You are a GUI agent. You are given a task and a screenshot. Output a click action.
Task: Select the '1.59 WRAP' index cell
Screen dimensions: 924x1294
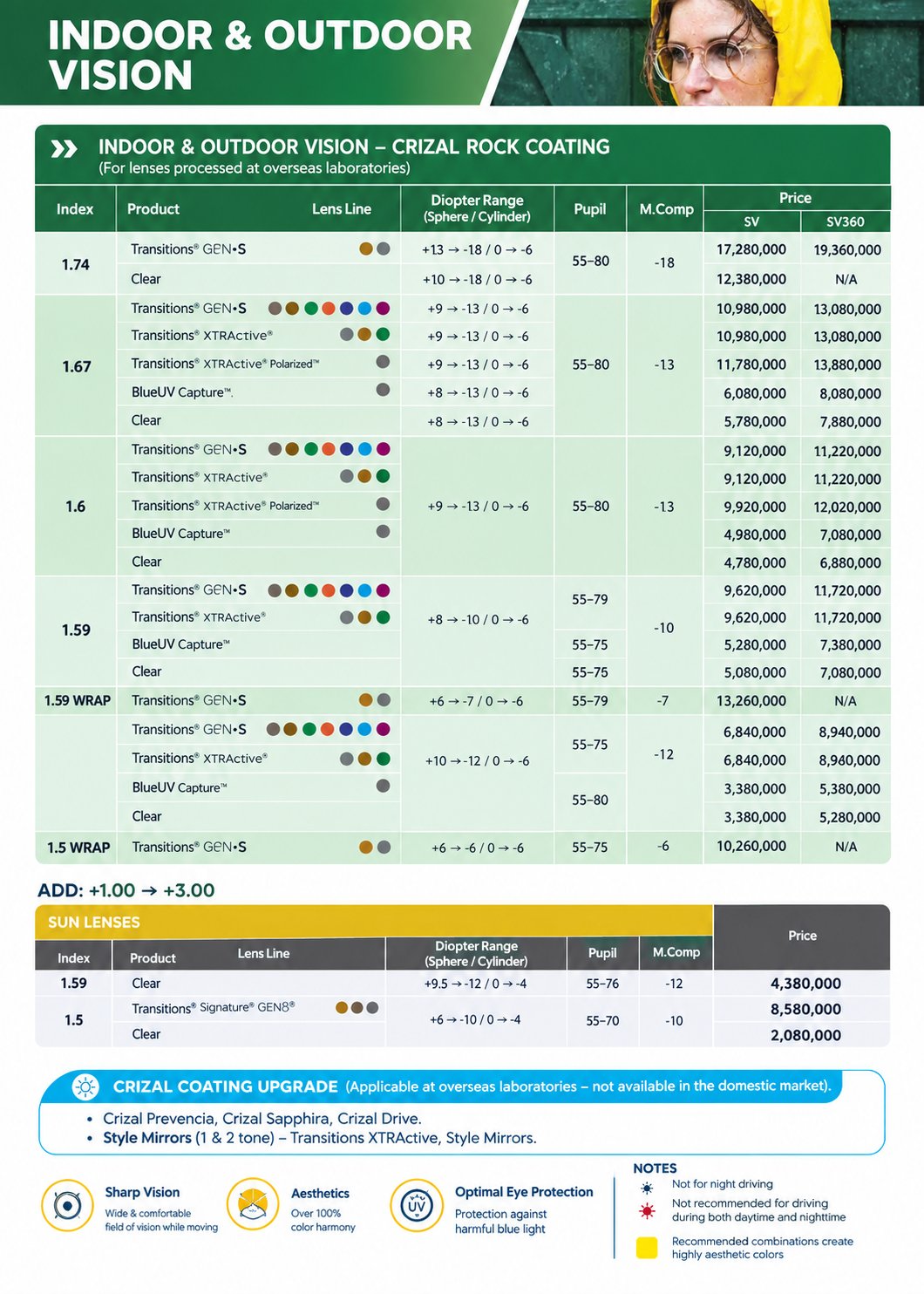[x=78, y=700]
